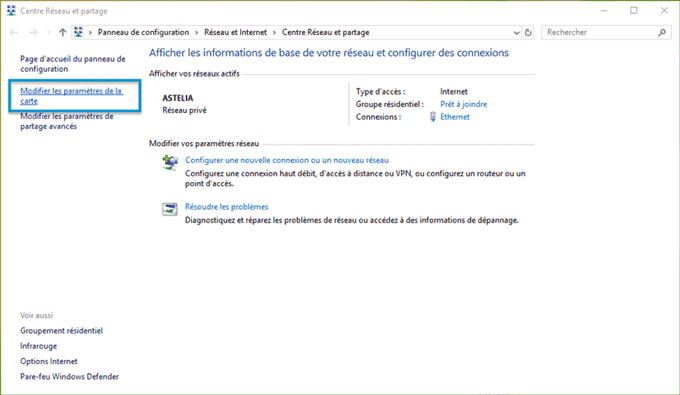
Task: Expand the chevron after Panneau de configuration
Action: [196, 33]
